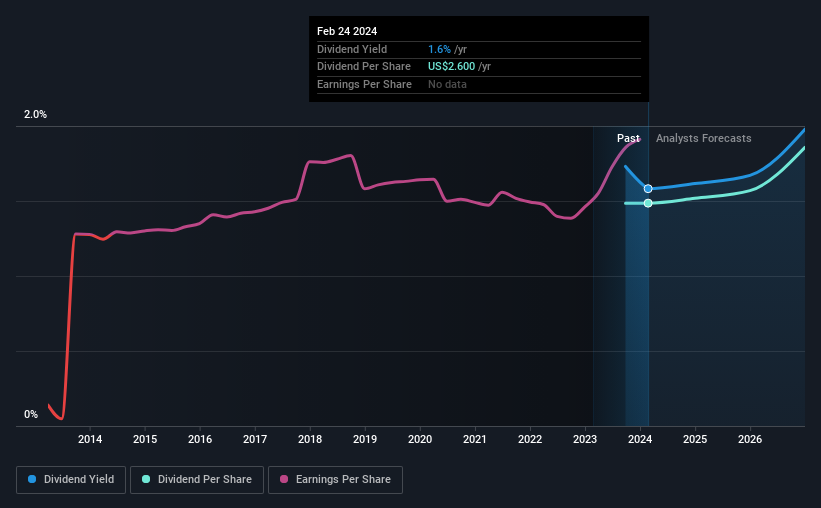Click the 2019 x-axis label
Image resolution: width=821 pixels, height=508 pixels.
tap(365, 439)
